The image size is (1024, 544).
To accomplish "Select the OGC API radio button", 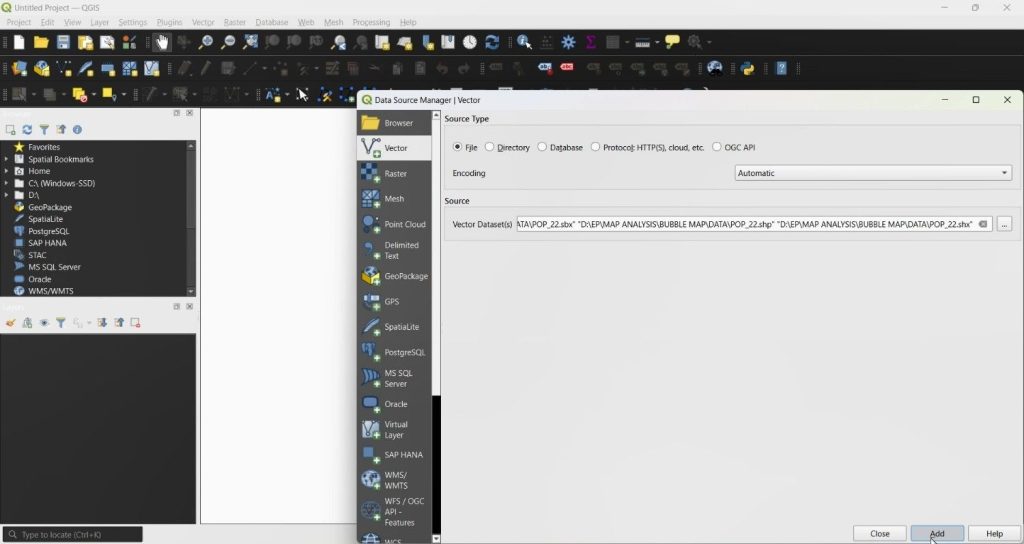I will [x=716, y=147].
